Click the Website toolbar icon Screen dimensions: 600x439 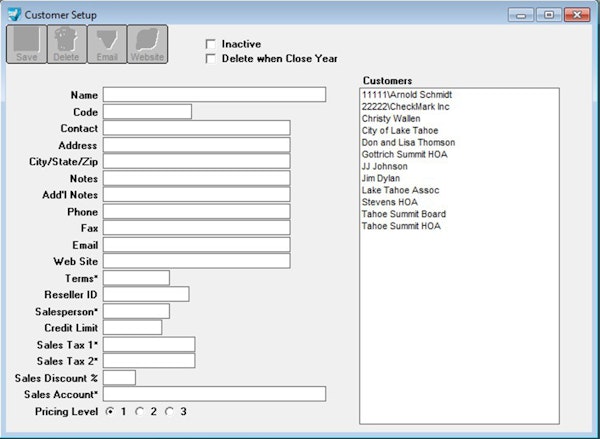[147, 45]
